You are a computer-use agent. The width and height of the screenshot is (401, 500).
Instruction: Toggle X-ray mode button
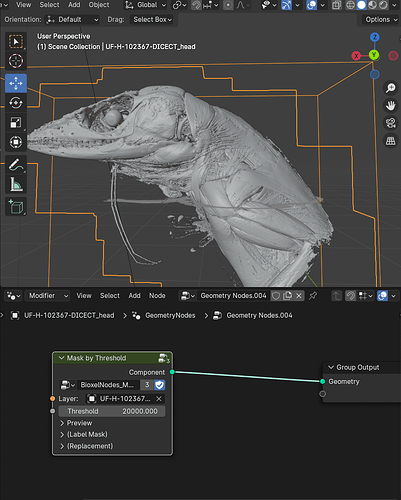pyautogui.click(x=337, y=5)
